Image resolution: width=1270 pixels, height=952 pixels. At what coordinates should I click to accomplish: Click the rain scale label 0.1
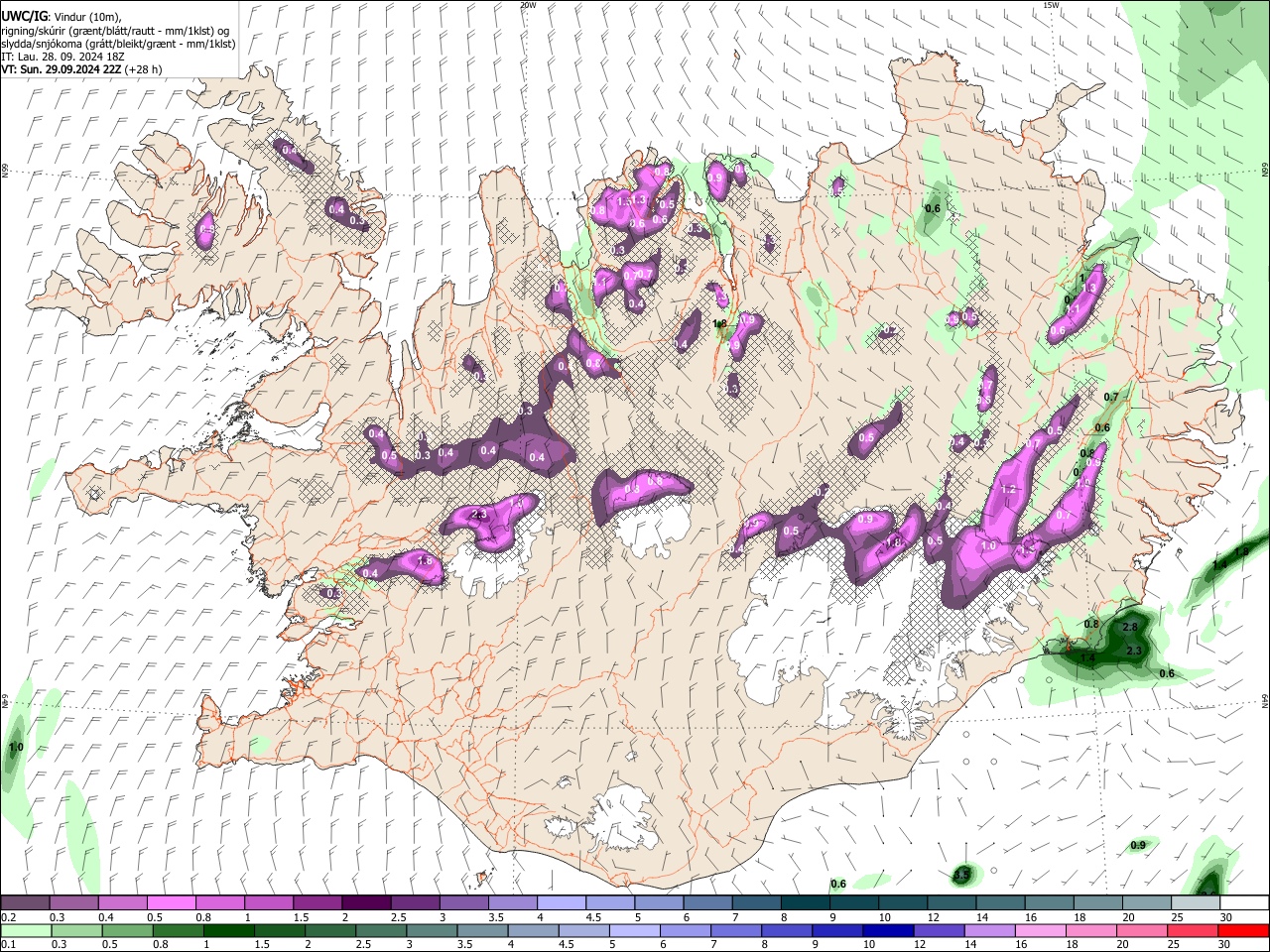point(9,945)
